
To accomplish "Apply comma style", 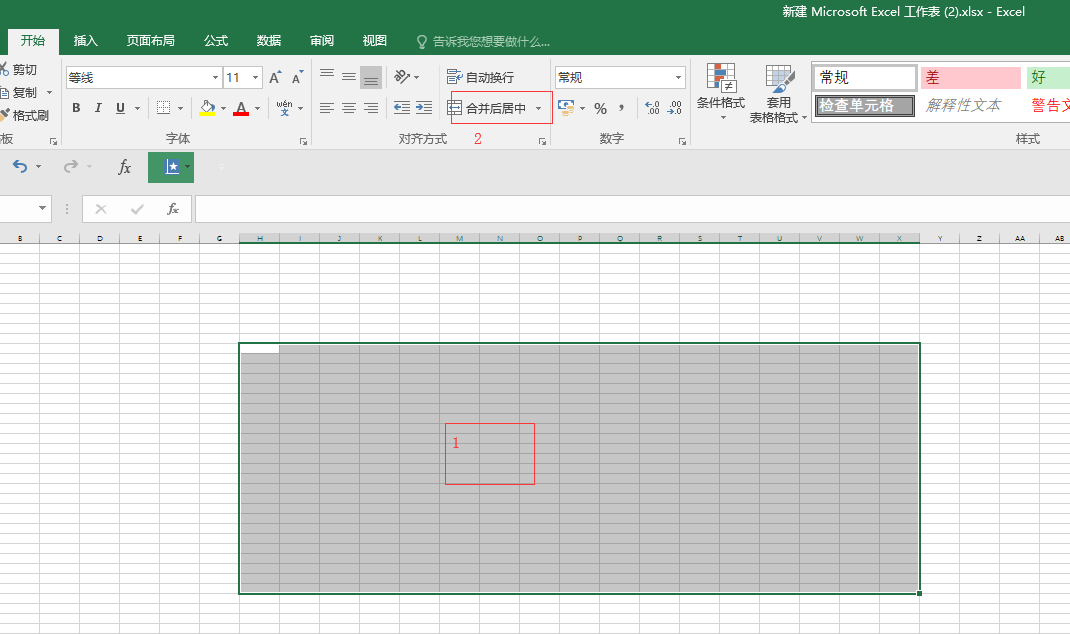I will coord(622,108).
